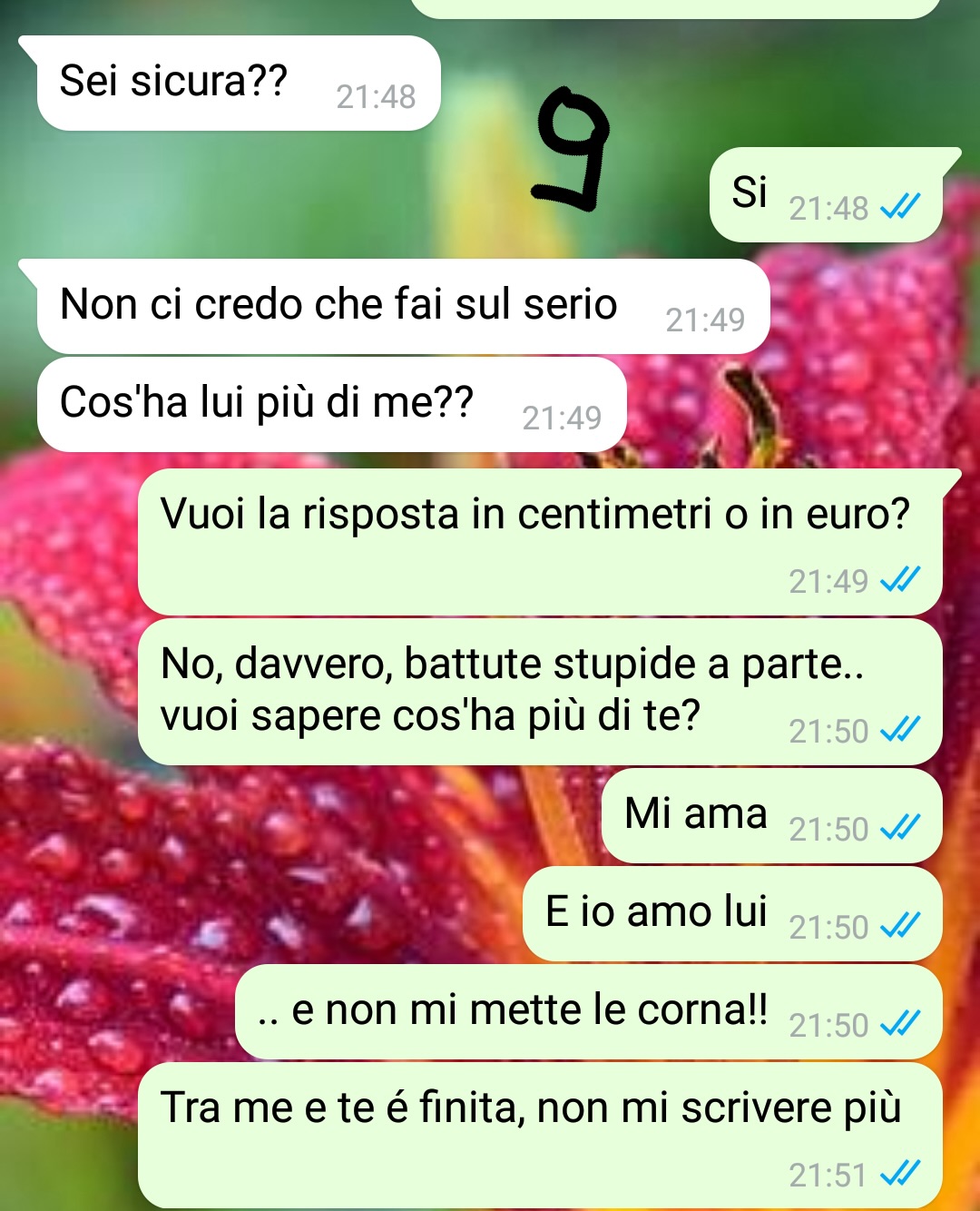The height and width of the screenshot is (1211, 980).
Task: Select "Tra me e te é finita" message
Action: [x=540, y=1136]
